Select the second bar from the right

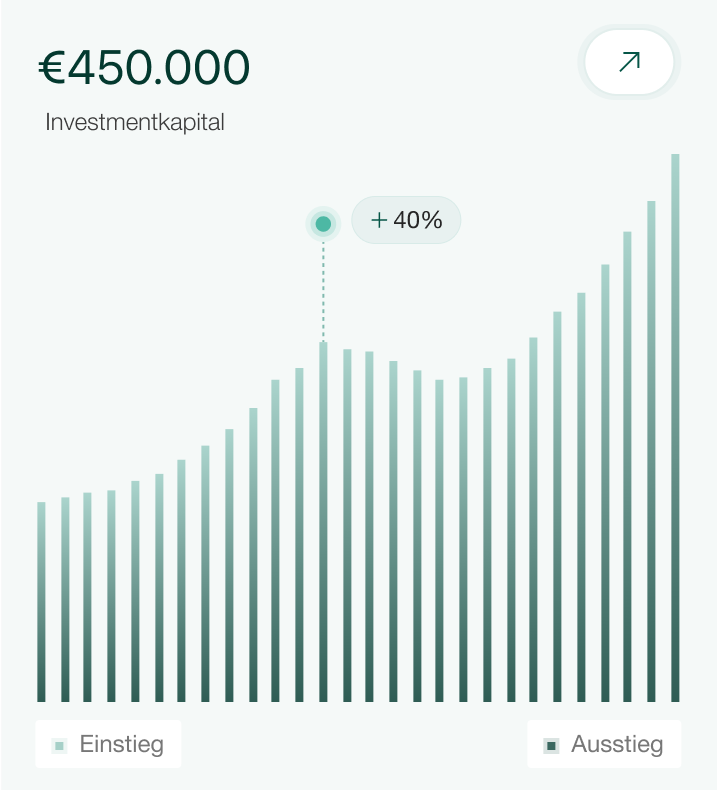click(651, 450)
